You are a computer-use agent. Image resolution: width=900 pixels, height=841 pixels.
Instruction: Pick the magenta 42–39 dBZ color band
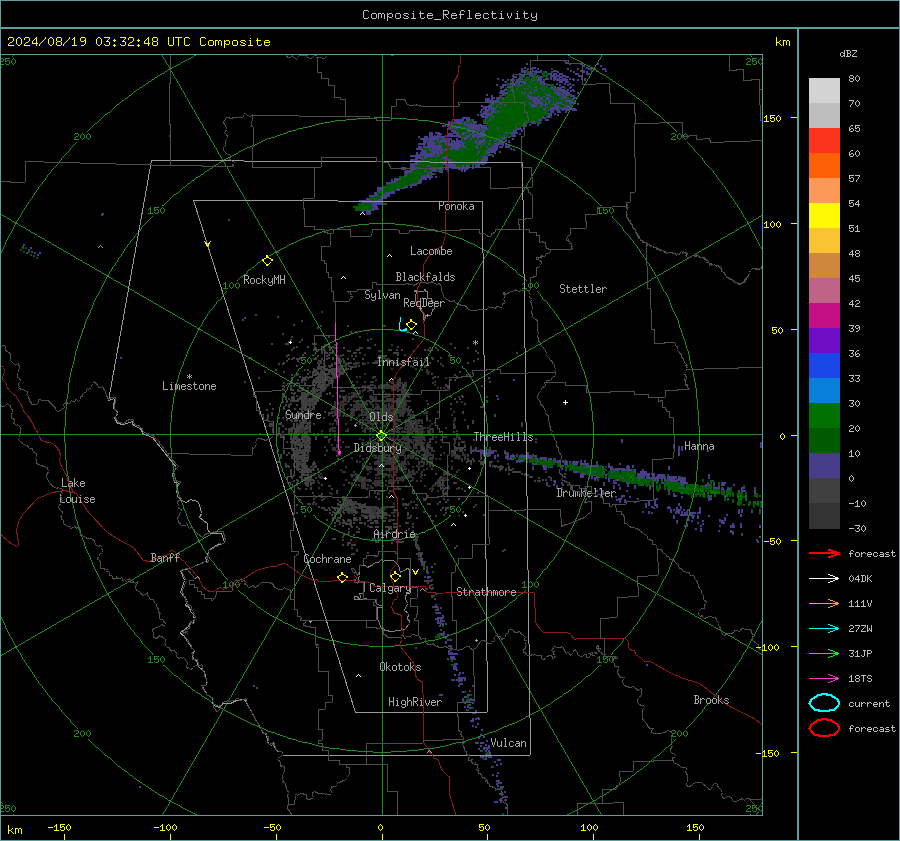click(x=824, y=316)
